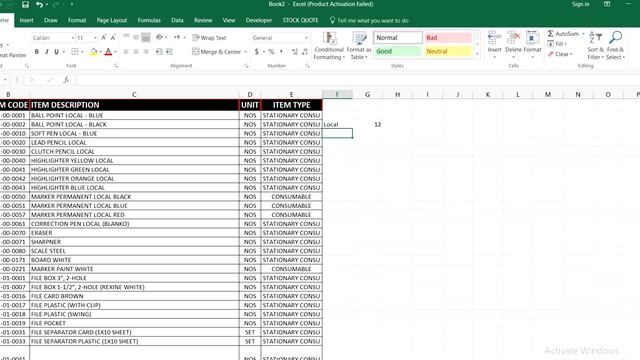Image resolution: width=640 pixels, height=360 pixels.
Task: Expand Merge & Center dropdown arrow
Action: tap(245, 52)
